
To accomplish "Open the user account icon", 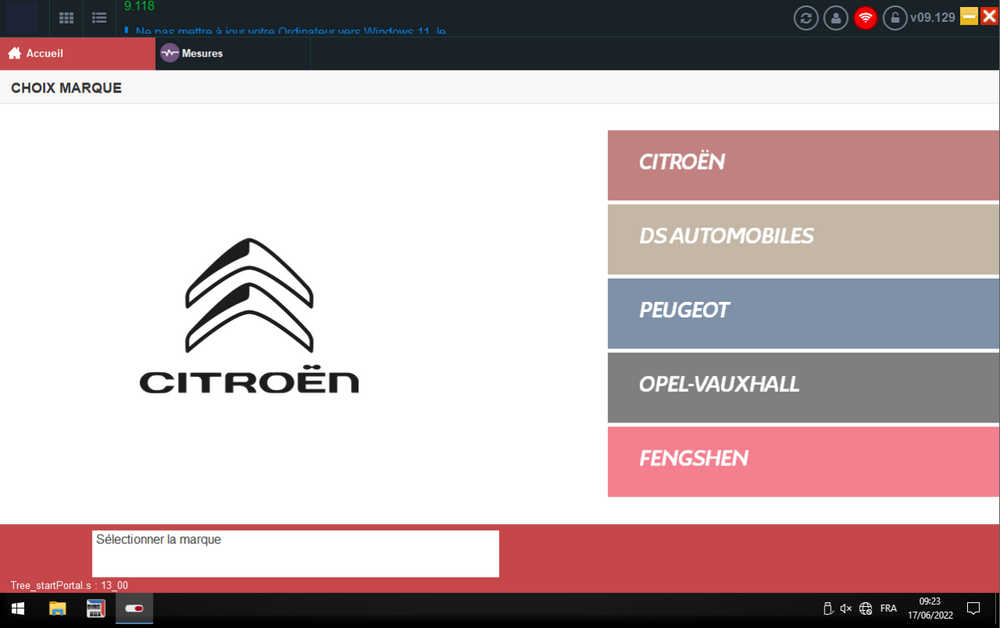I will tap(835, 17).
